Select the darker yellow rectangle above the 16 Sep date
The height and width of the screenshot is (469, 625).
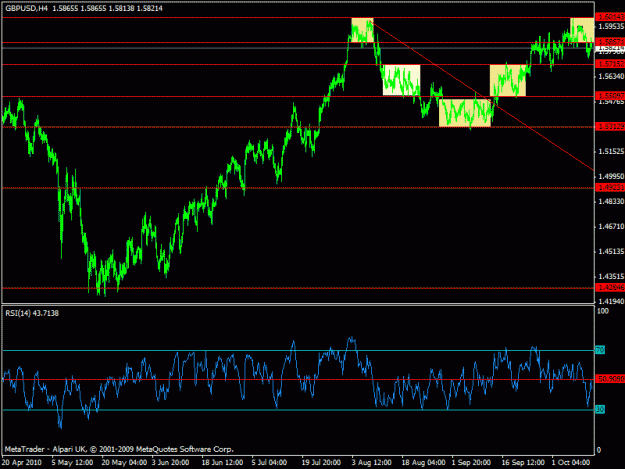[x=508, y=80]
